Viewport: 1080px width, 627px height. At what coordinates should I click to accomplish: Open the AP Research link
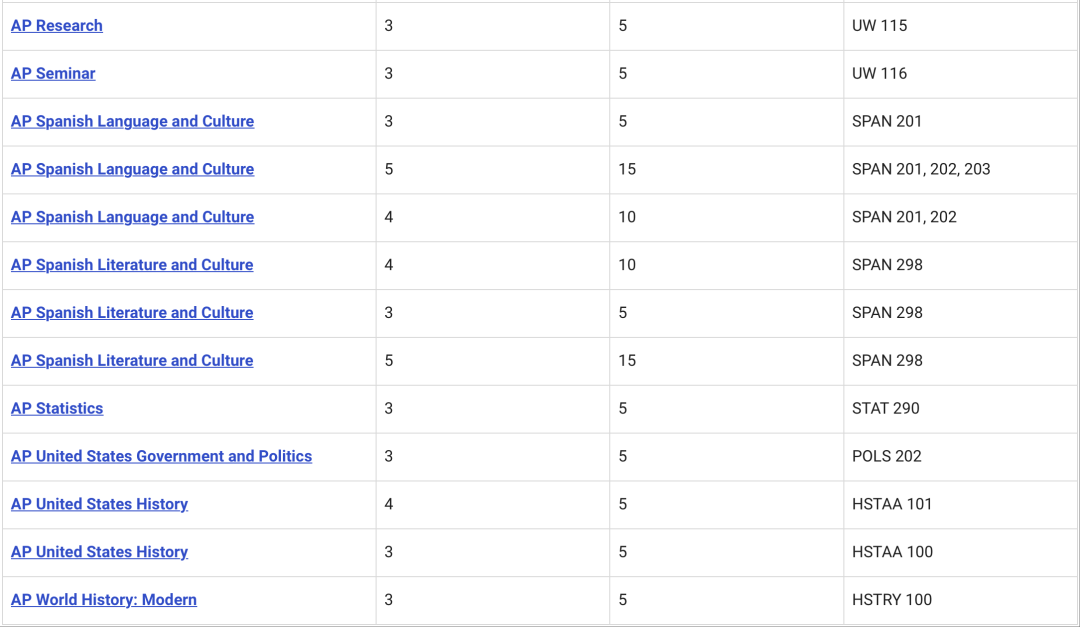tap(57, 26)
